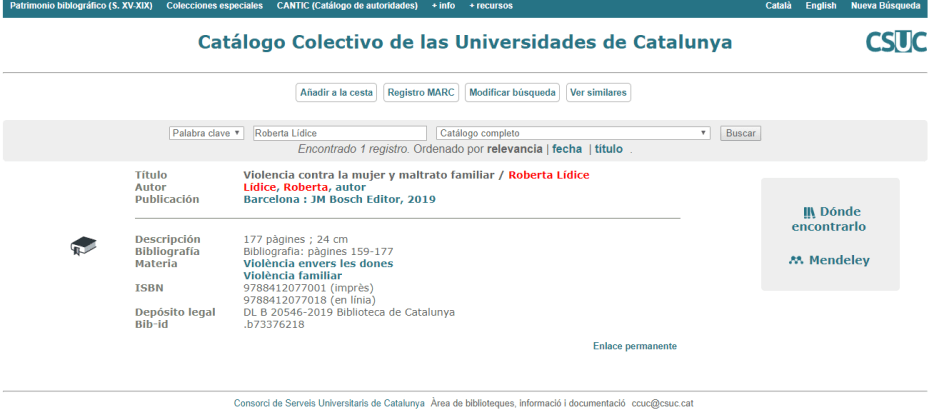Click the book material type icon

click(x=82, y=245)
